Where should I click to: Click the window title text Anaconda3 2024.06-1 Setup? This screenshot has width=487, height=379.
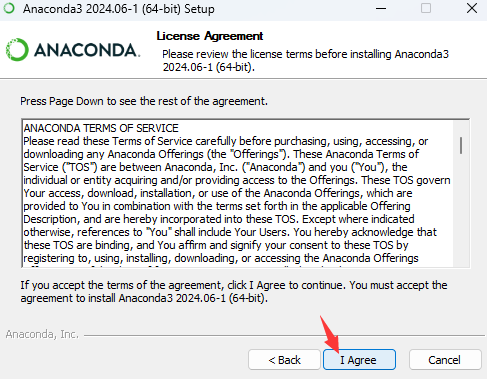coord(119,9)
